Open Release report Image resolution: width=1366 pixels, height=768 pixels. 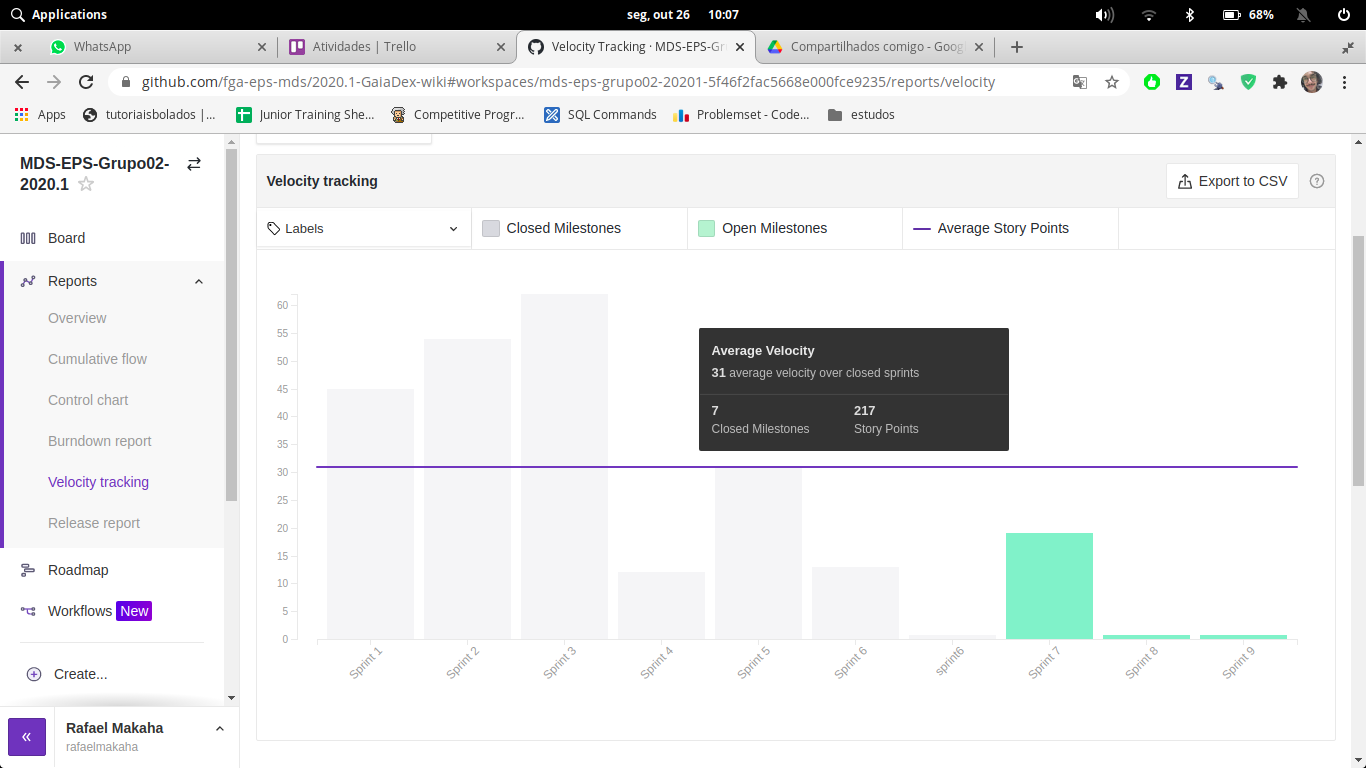click(x=94, y=523)
